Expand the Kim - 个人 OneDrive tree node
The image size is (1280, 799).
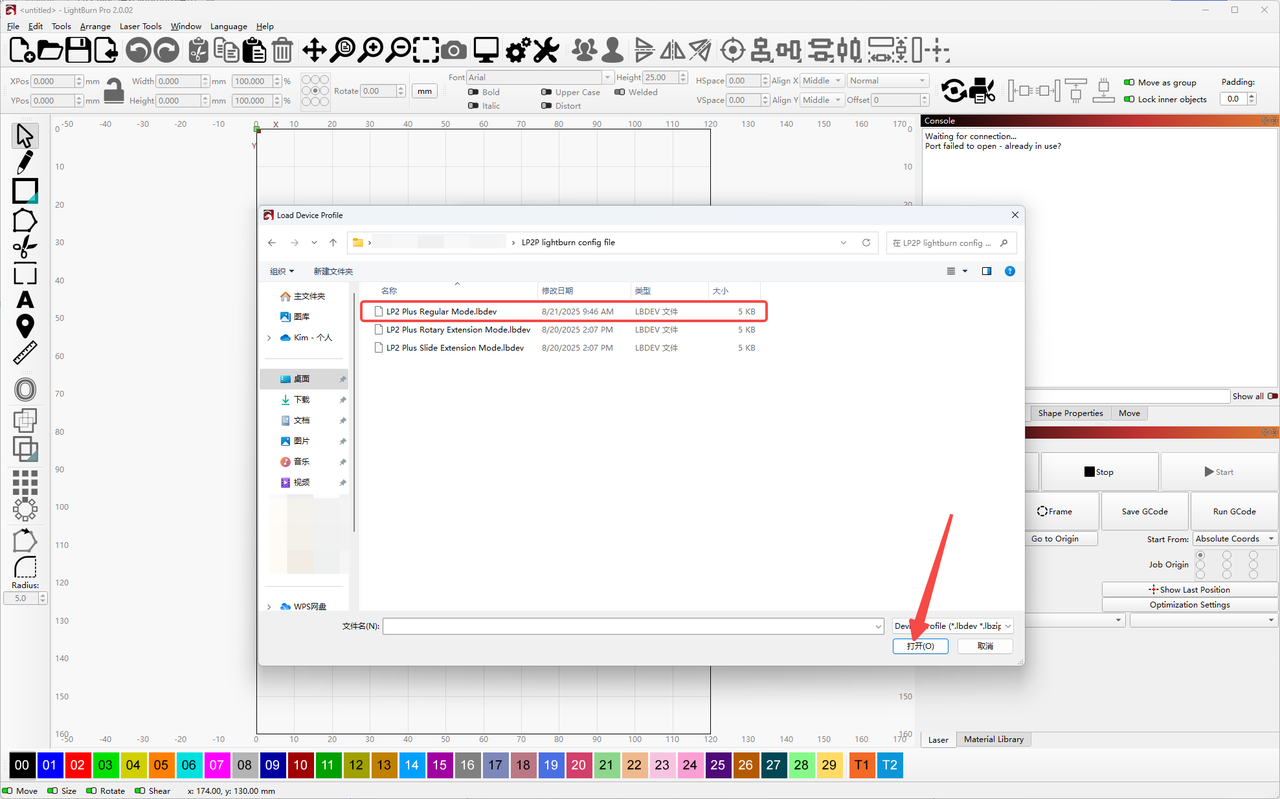[x=269, y=338]
